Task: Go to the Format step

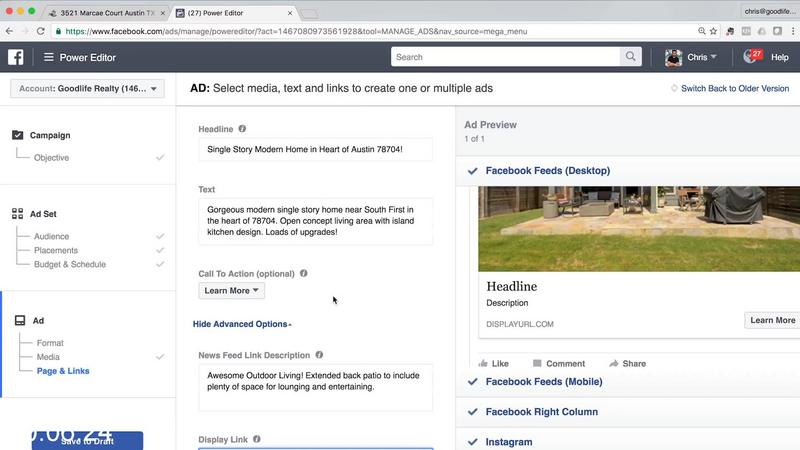Action: (50, 343)
